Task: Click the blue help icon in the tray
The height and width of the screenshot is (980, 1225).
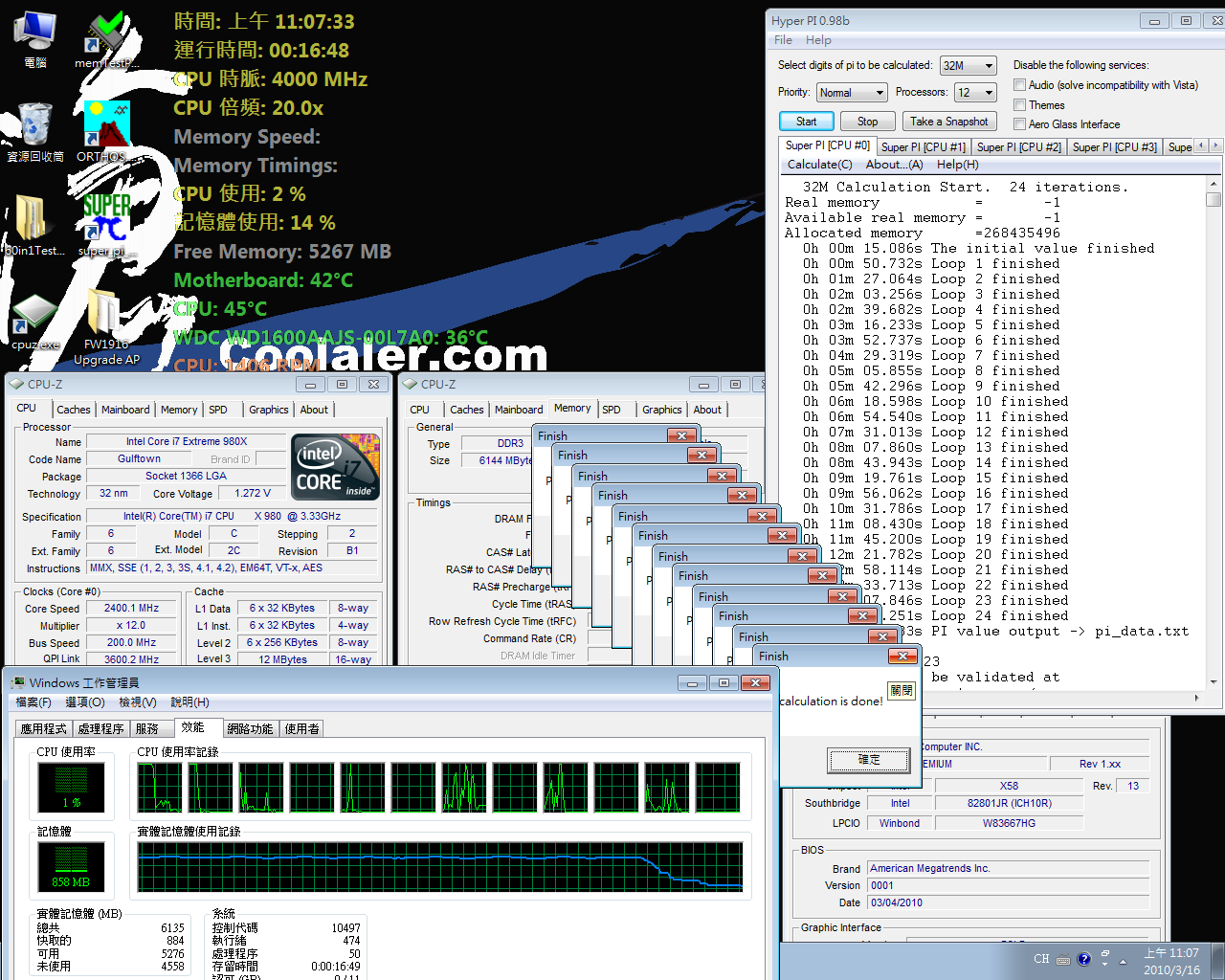Action: (1083, 959)
